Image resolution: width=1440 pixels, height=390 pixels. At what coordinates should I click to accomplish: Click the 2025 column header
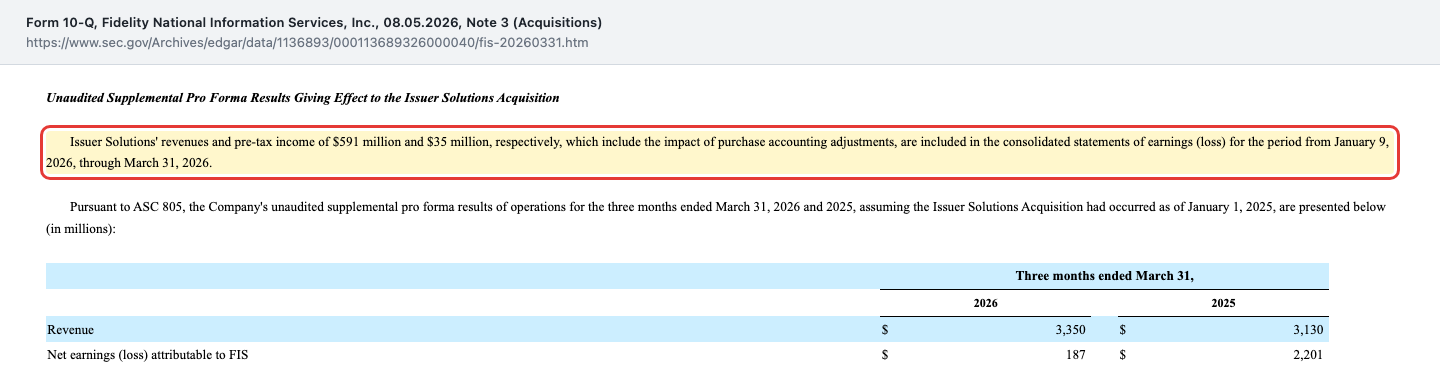1223,302
